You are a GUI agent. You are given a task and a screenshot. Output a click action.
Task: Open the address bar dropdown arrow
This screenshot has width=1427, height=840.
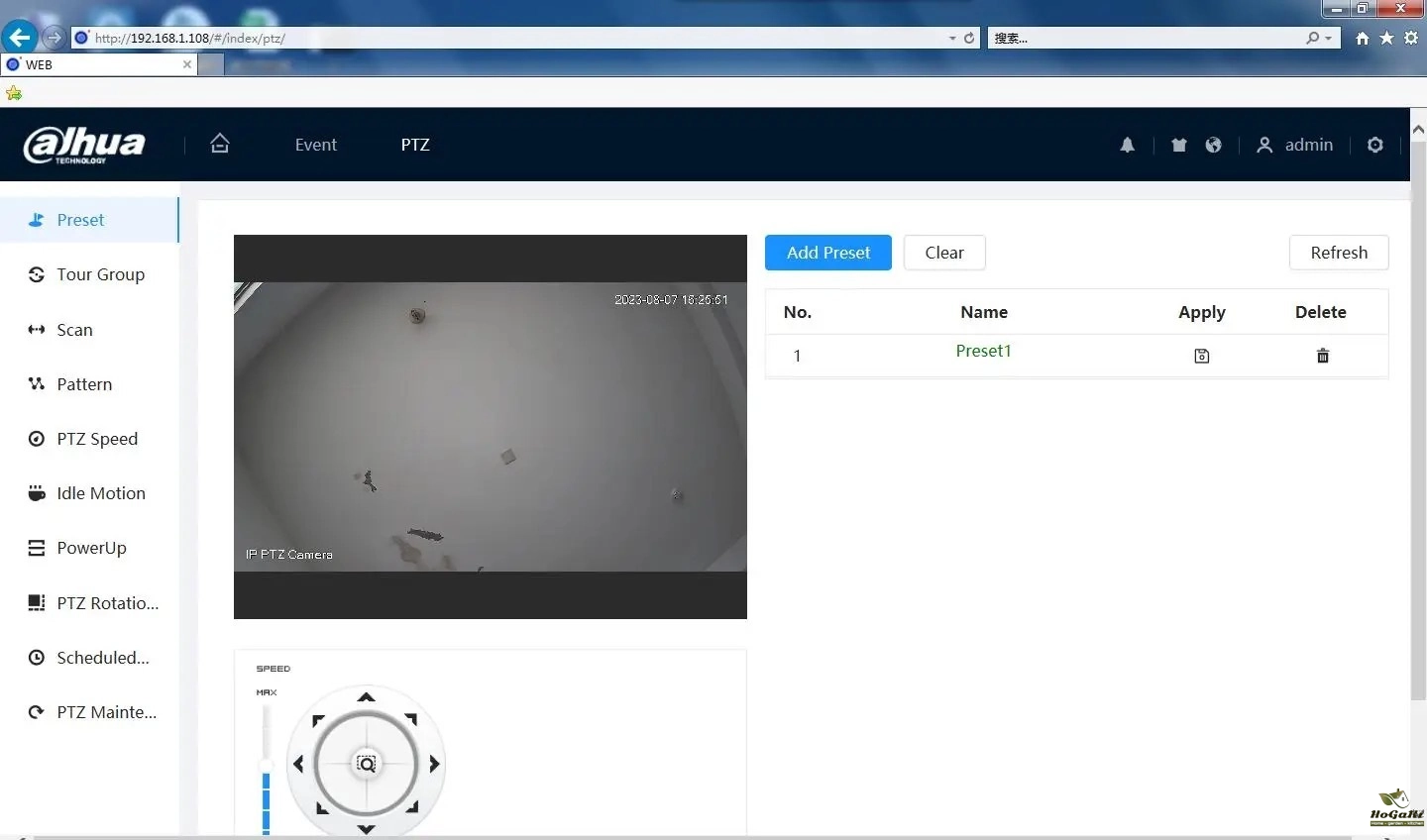[x=952, y=38]
